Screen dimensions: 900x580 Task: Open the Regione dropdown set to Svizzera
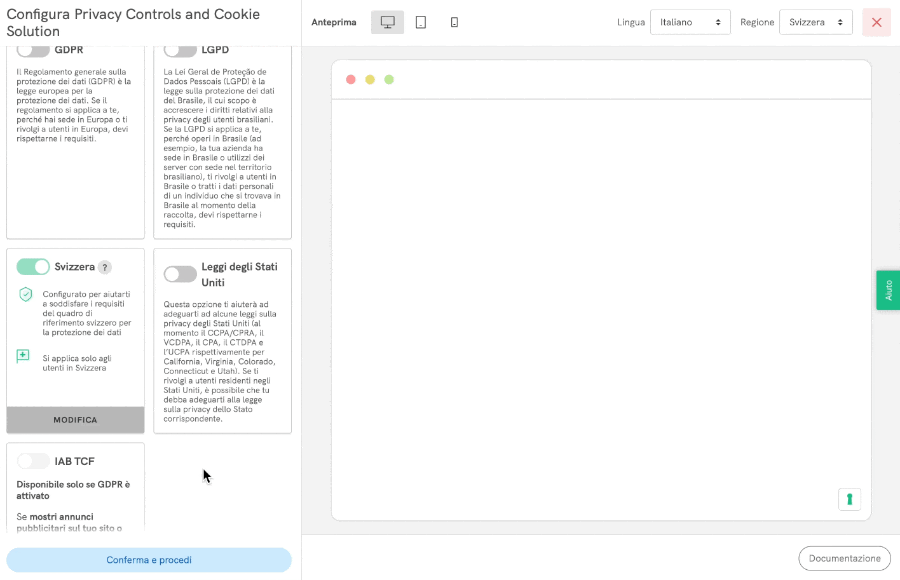(x=815, y=22)
